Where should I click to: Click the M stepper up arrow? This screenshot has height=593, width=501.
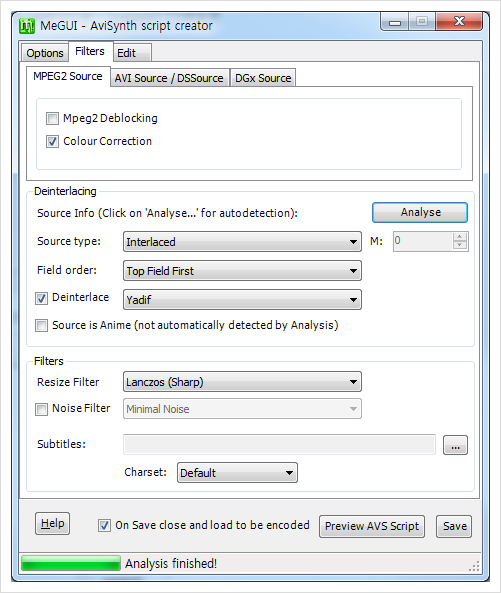(x=460, y=237)
